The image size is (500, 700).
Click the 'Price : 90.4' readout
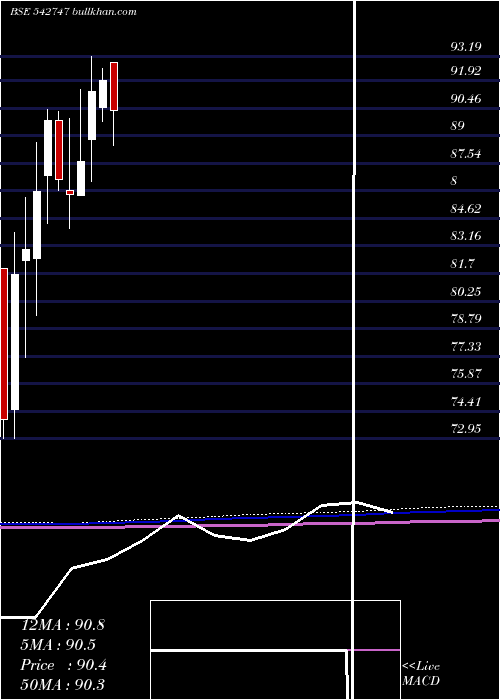click(63, 665)
